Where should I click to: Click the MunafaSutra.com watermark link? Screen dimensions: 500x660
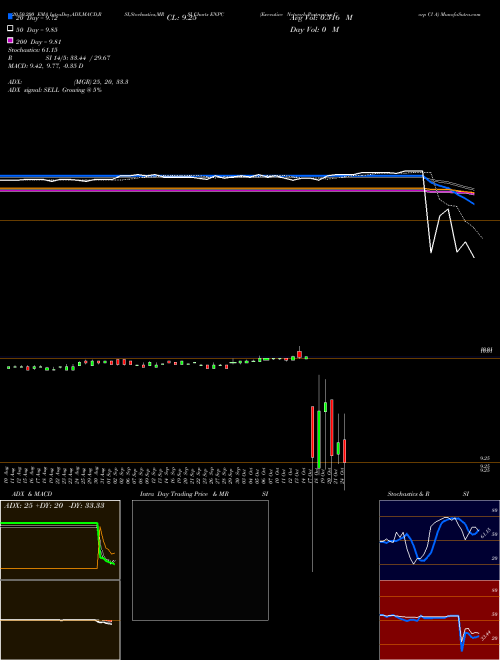(463, 14)
